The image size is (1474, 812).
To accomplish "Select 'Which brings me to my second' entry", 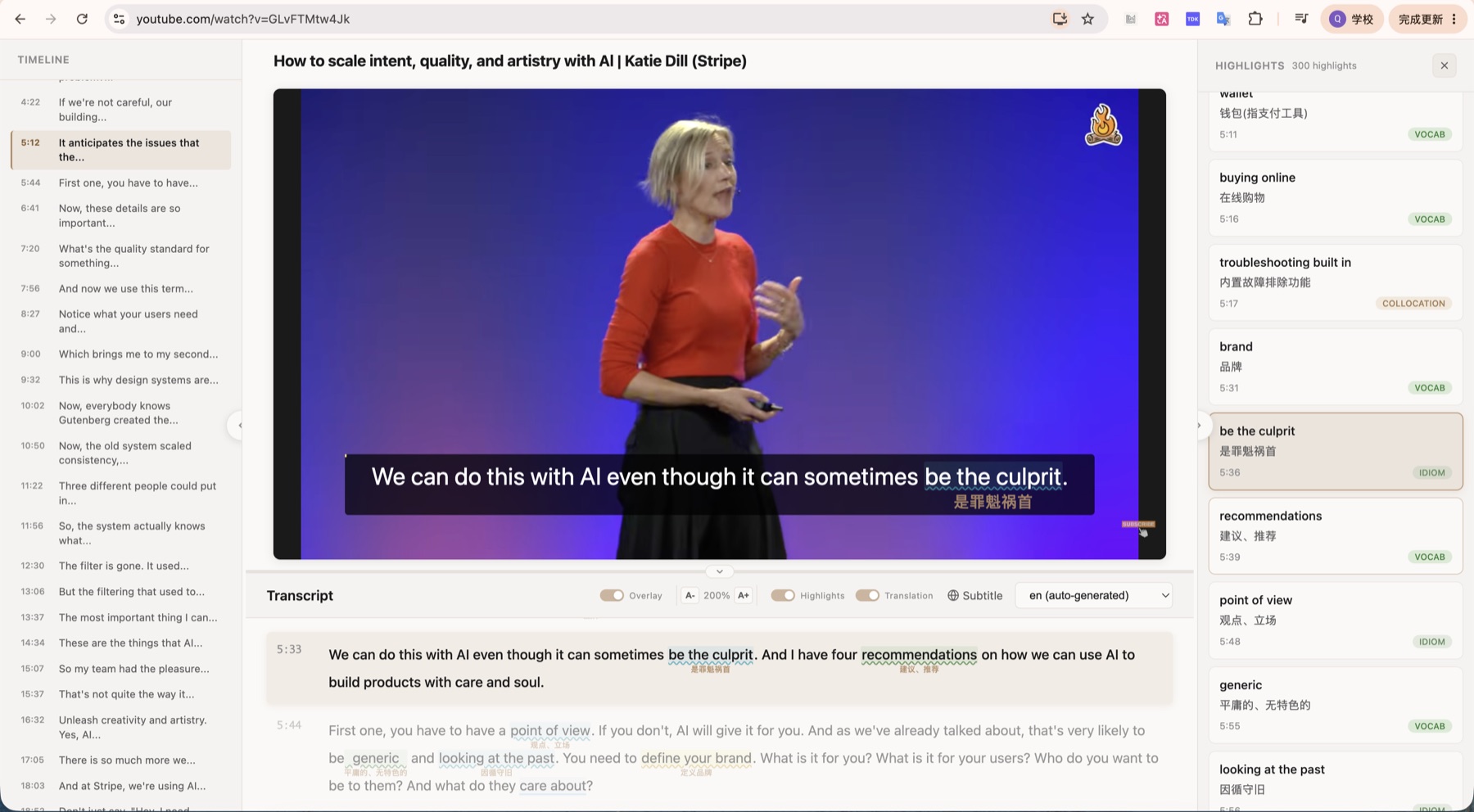I will pyautogui.click(x=121, y=354).
